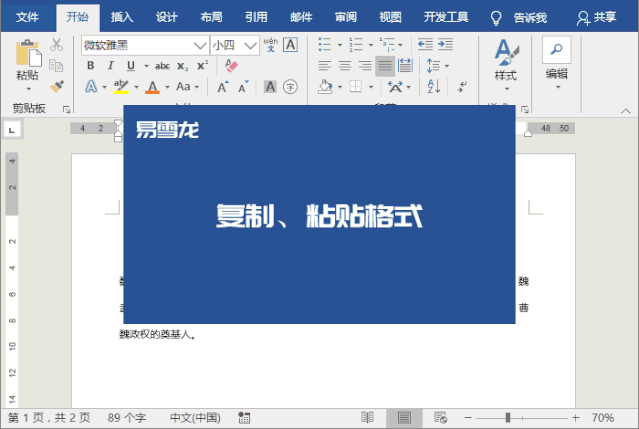Open the font name combo box
Viewport: 639px width, 429px height.
(145, 45)
